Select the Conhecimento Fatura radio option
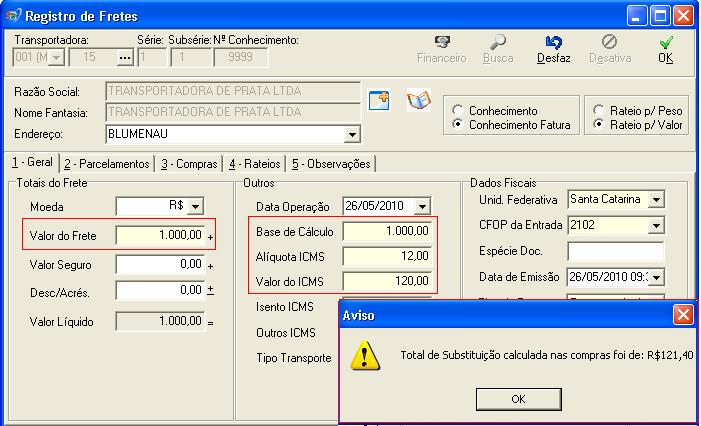The image size is (701, 426). pos(458,125)
